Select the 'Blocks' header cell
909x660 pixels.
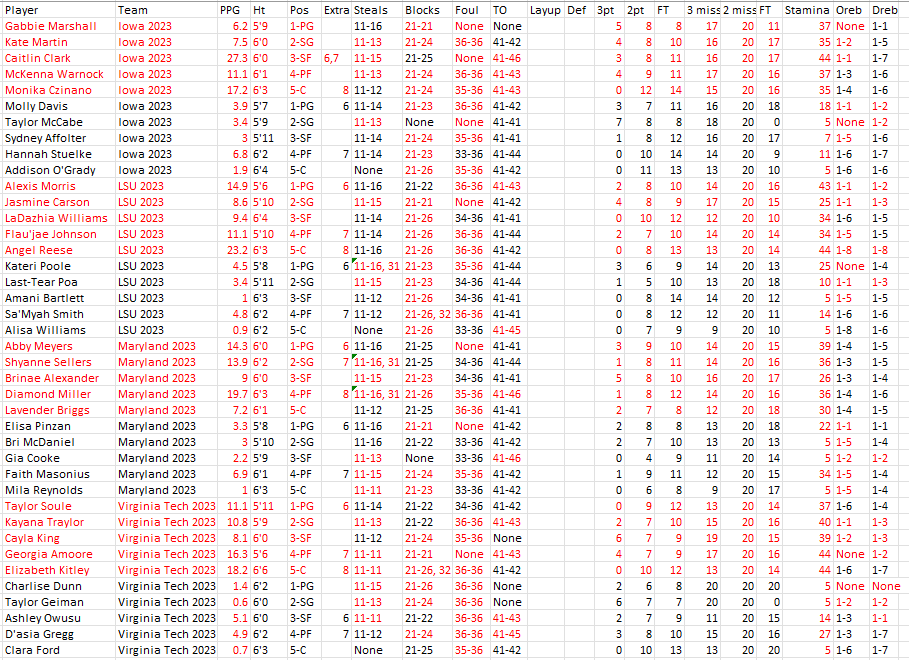click(427, 10)
